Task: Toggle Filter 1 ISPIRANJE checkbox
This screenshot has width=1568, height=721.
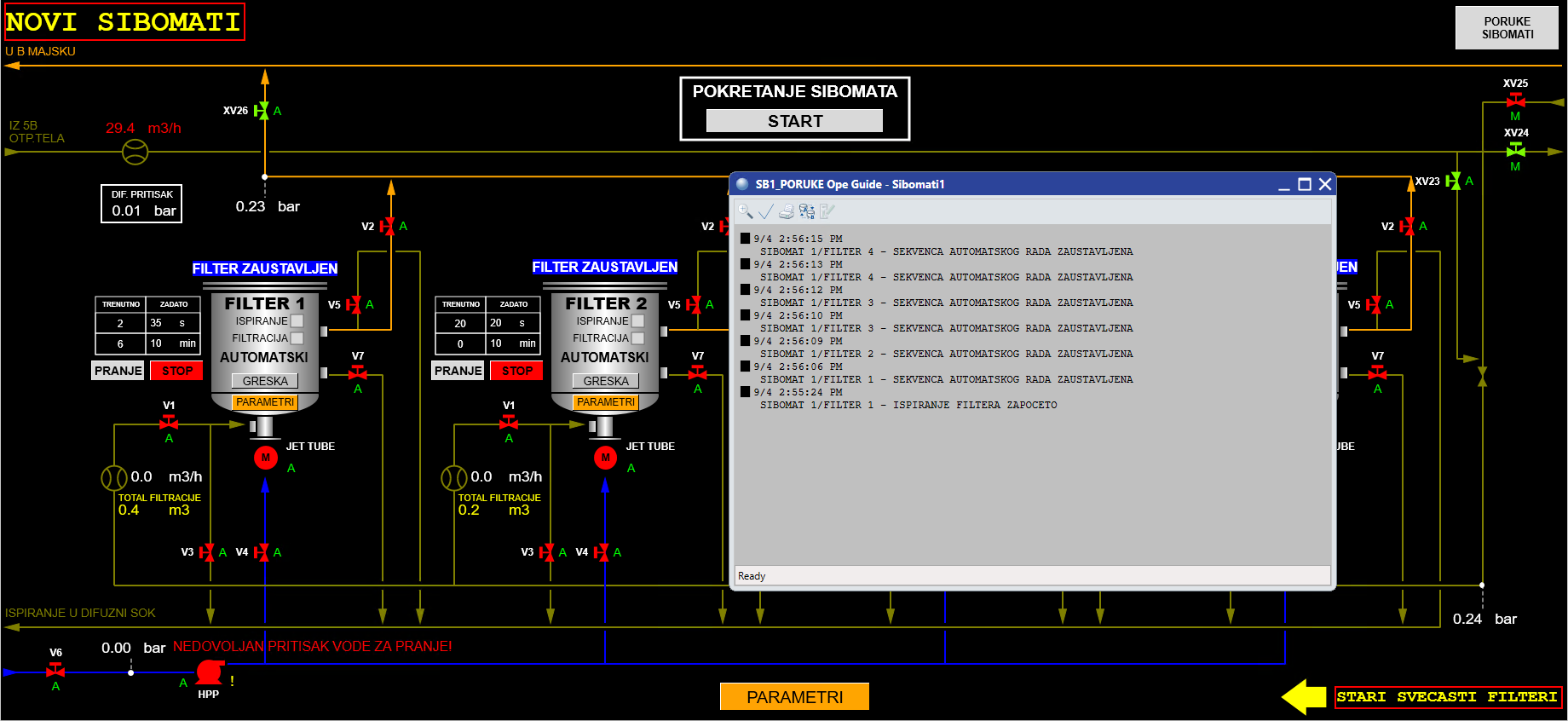Action: point(297,321)
